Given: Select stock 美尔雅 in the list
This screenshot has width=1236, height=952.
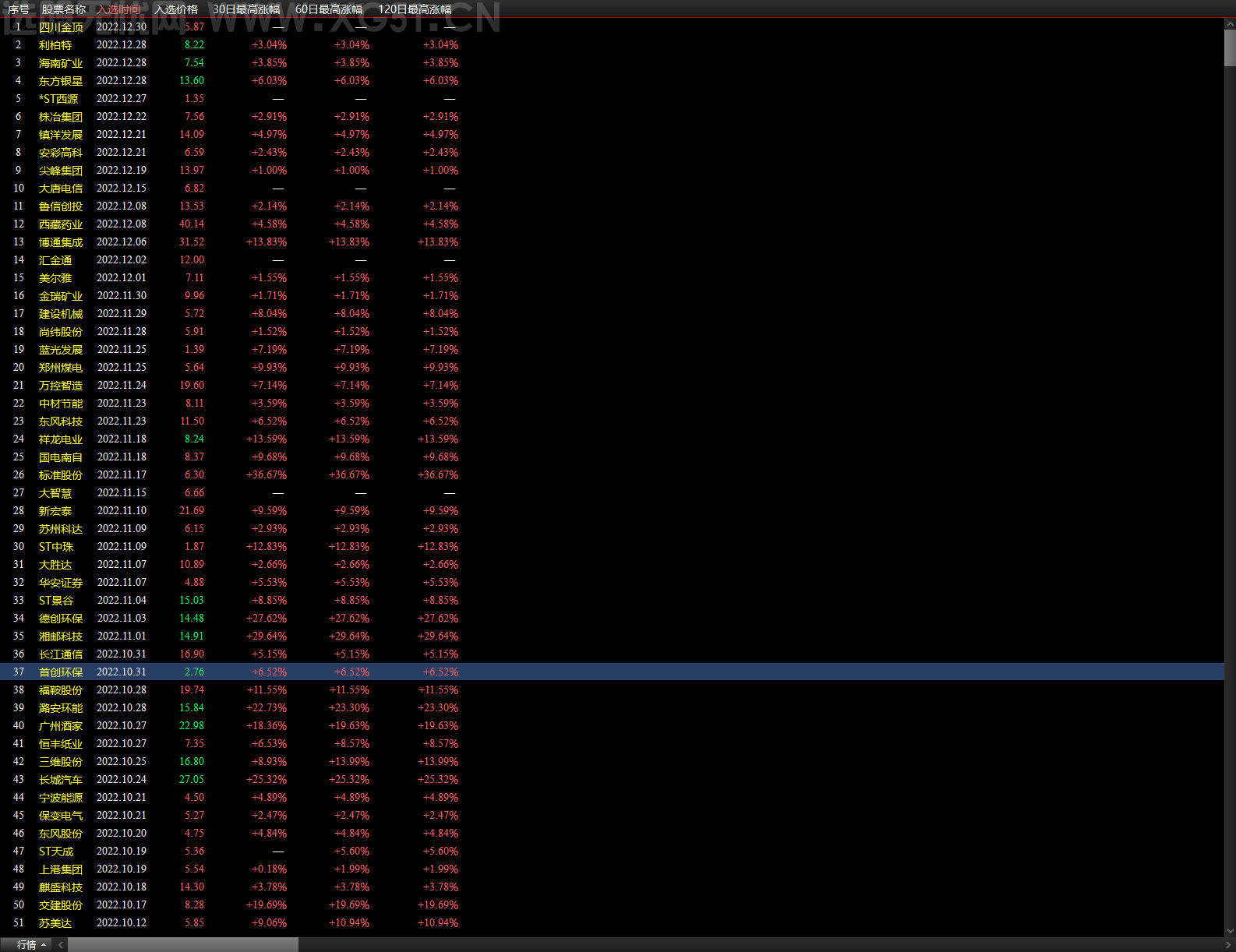Looking at the screenshot, I should [x=55, y=278].
